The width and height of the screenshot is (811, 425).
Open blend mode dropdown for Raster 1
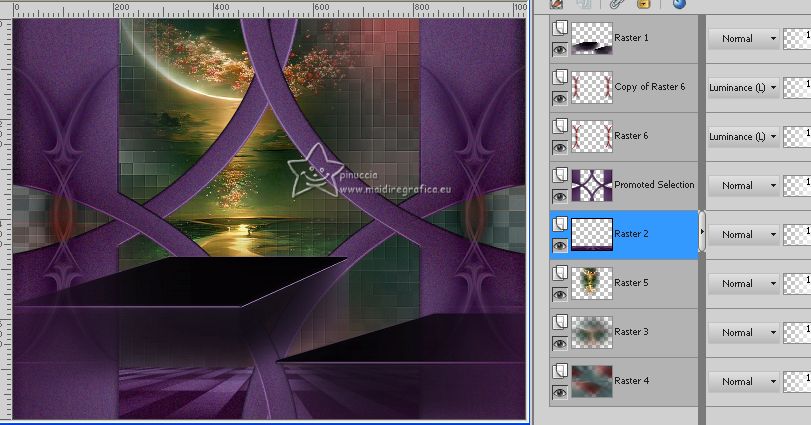(x=743, y=39)
